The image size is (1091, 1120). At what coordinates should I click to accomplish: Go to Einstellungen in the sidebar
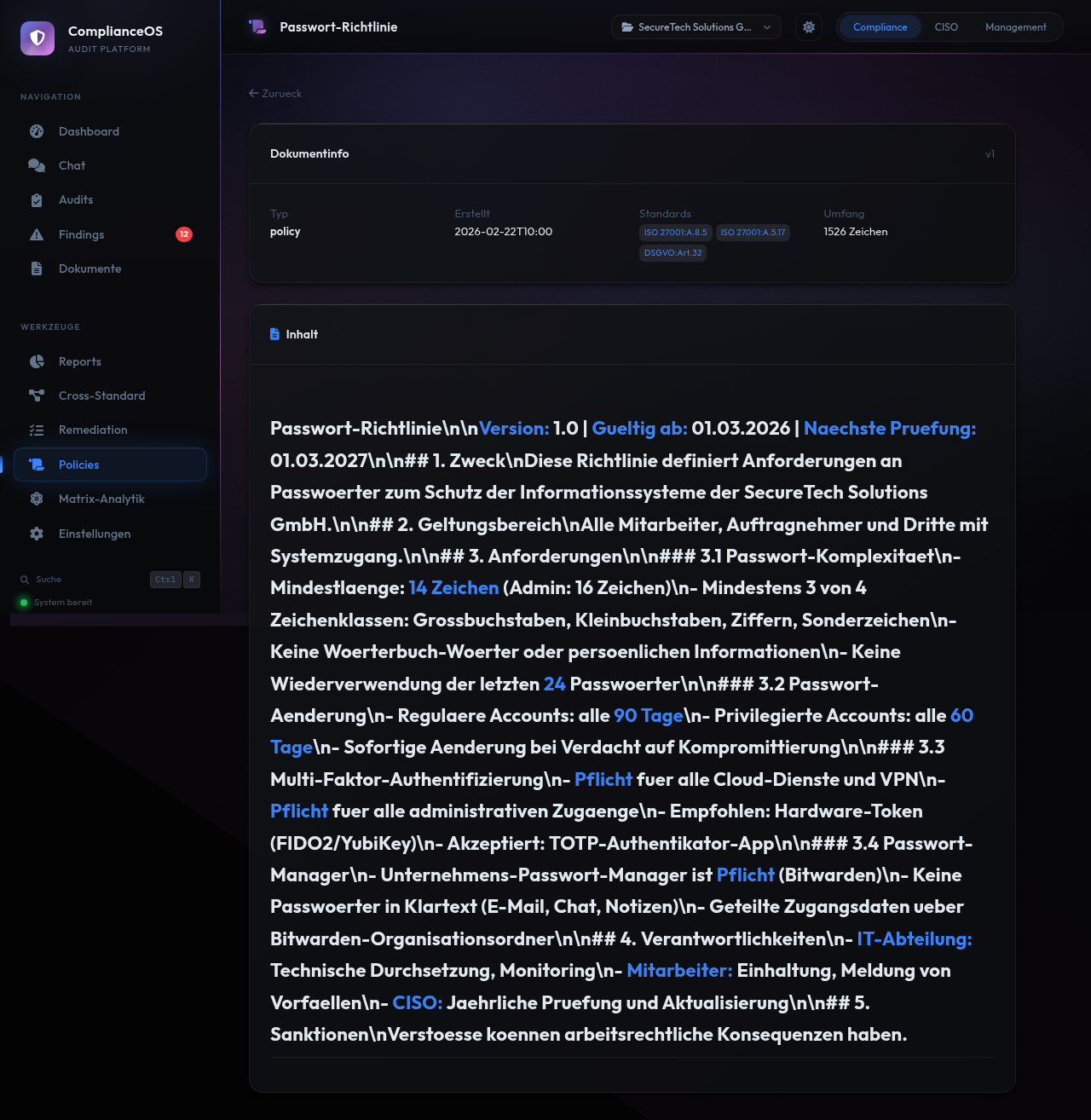point(95,534)
